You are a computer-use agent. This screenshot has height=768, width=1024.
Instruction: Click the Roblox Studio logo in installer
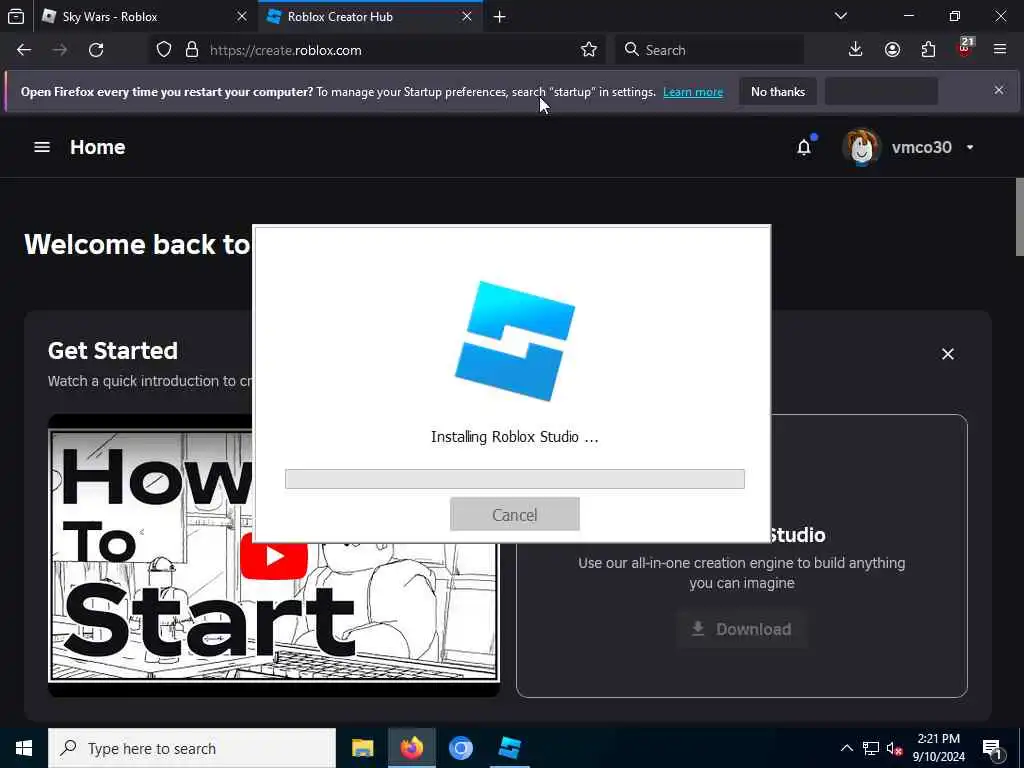pos(515,341)
